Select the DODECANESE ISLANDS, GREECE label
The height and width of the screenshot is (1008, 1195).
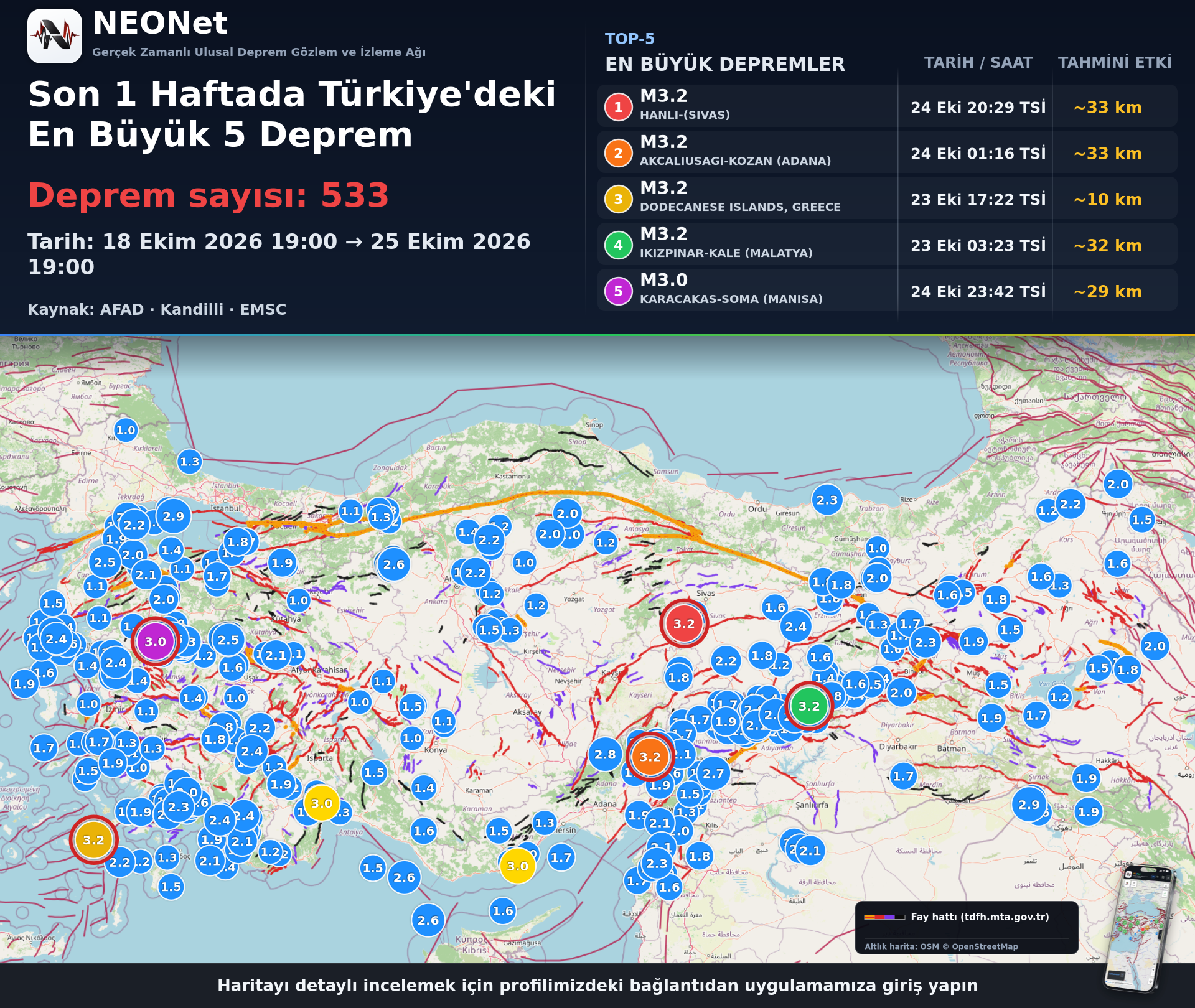pyautogui.click(x=740, y=207)
